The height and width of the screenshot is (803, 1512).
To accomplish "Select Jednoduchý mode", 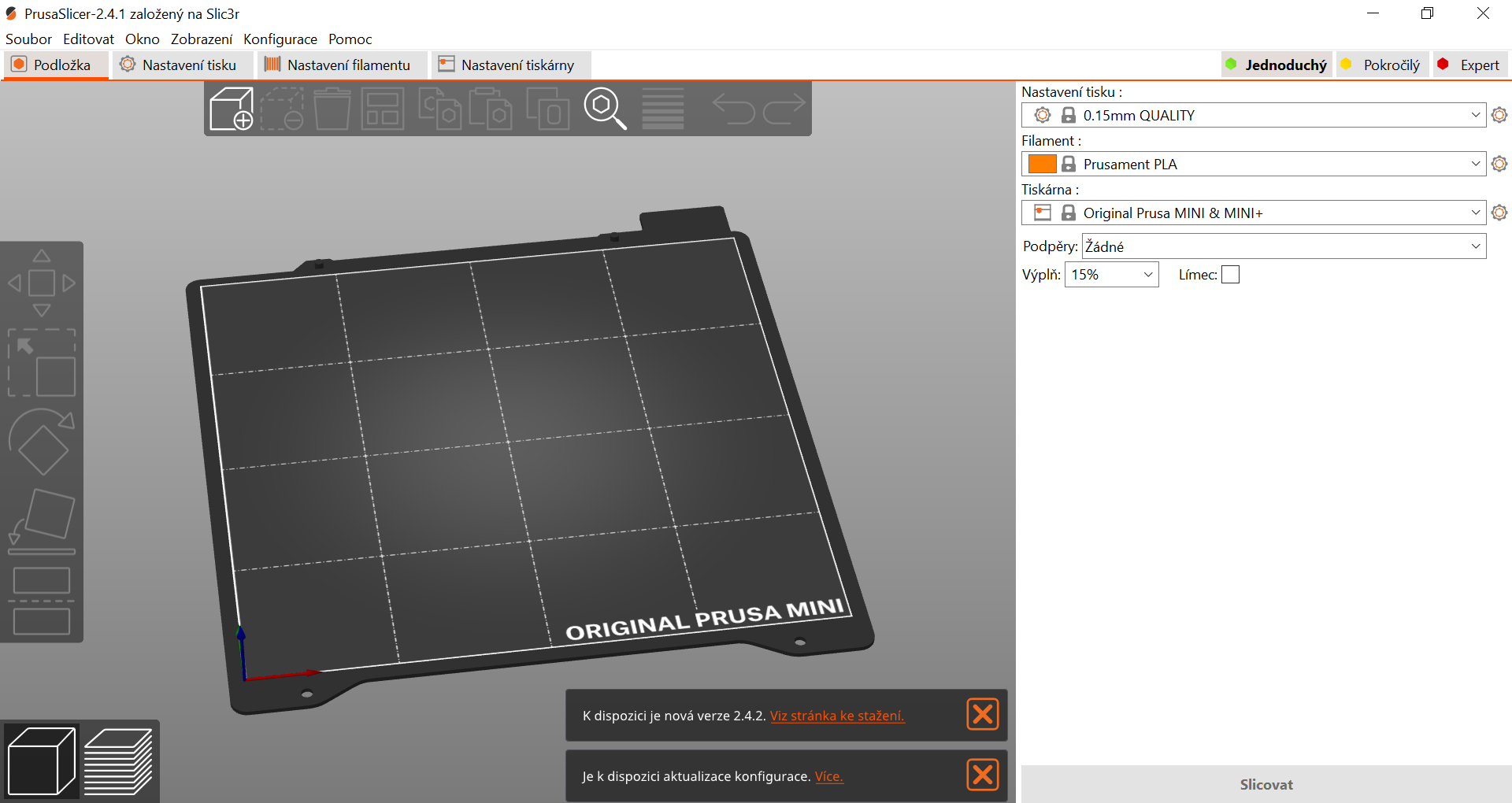I will pyautogui.click(x=1277, y=65).
